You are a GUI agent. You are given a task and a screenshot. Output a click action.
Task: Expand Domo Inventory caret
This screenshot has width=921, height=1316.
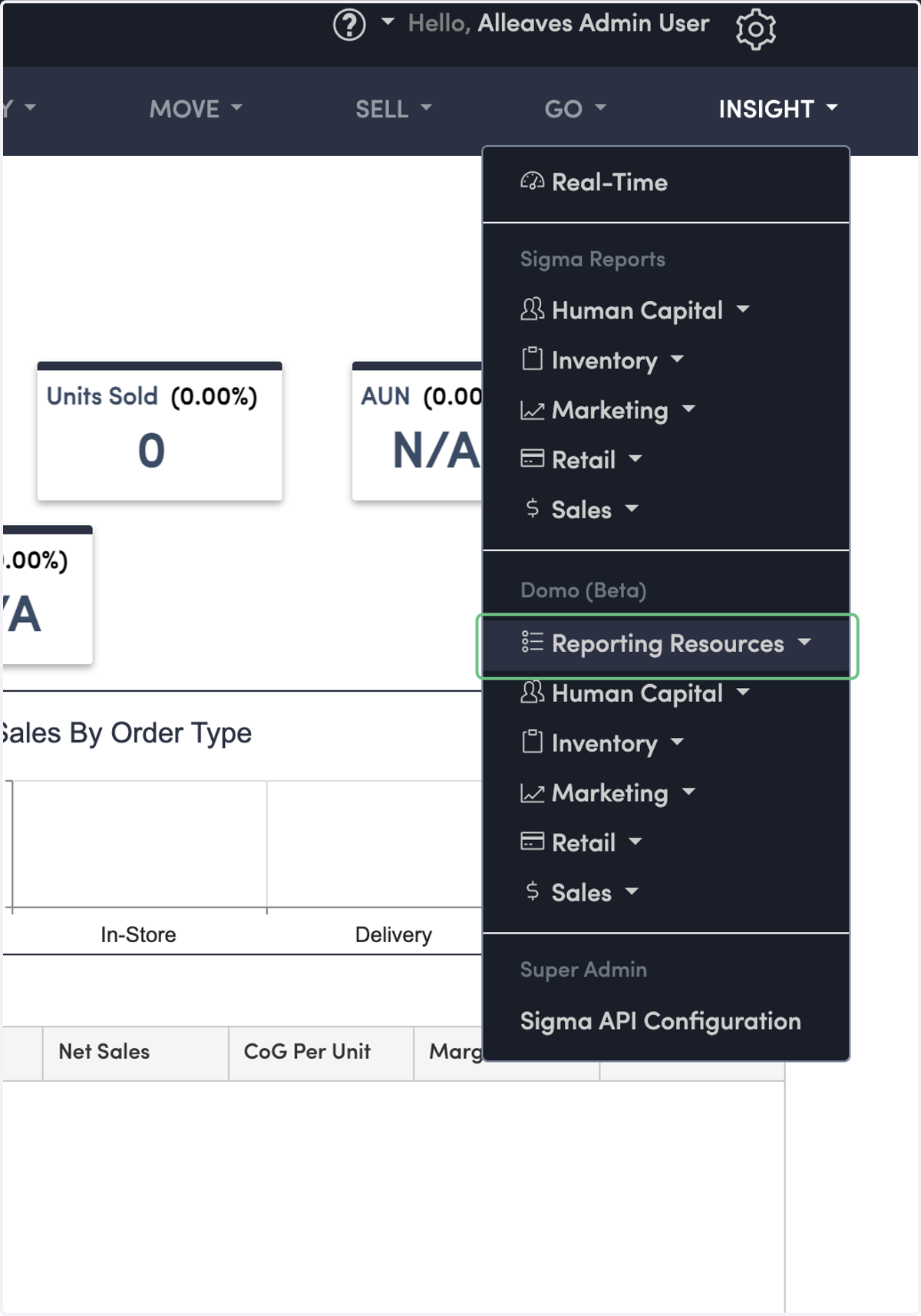point(677,742)
